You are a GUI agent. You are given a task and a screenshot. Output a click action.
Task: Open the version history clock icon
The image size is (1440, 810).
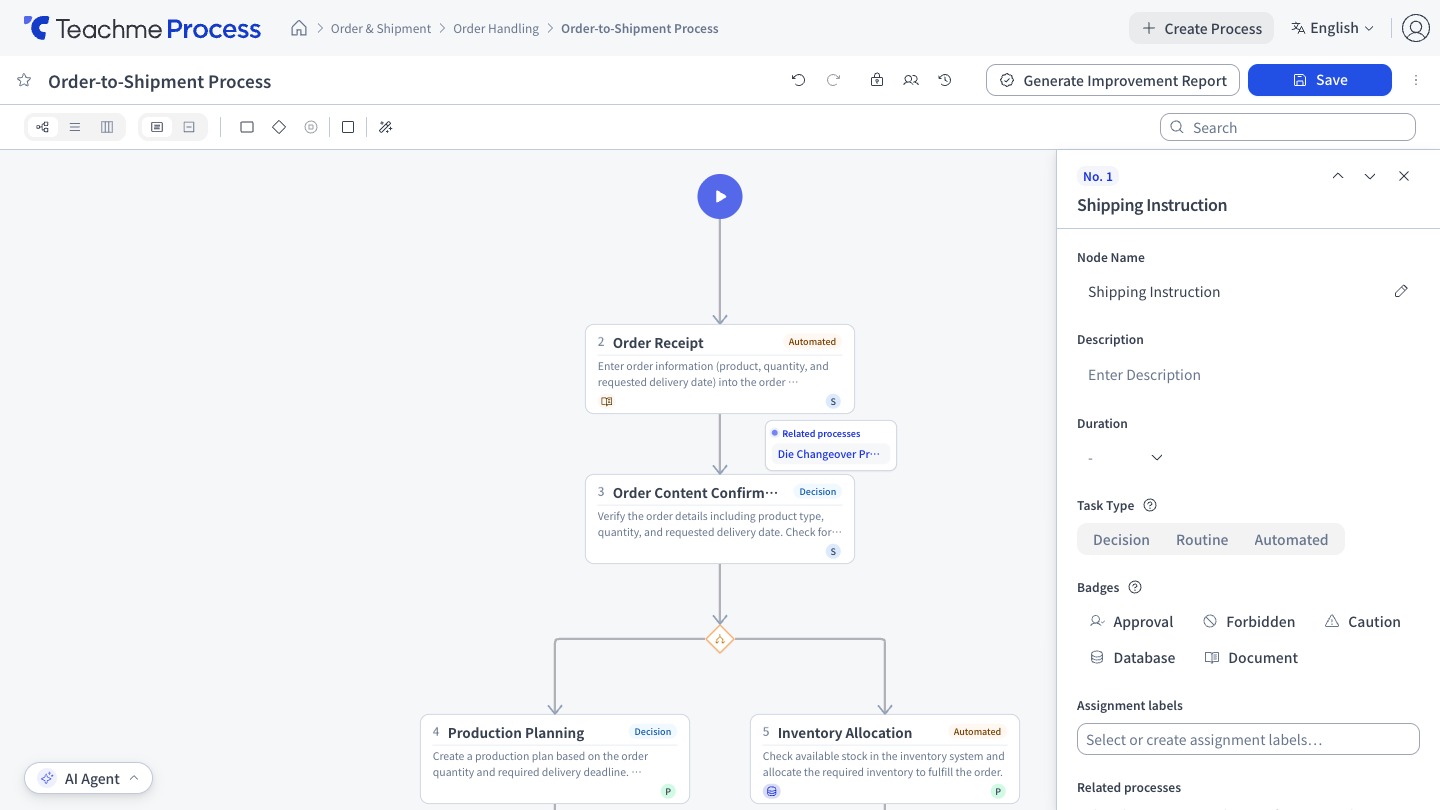945,80
